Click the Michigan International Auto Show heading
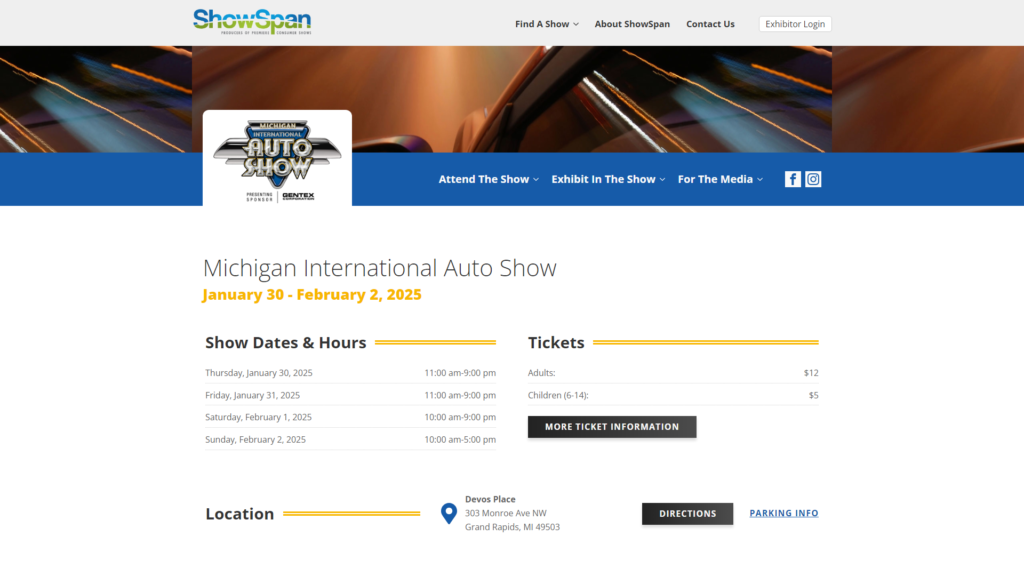This screenshot has width=1024, height=576. click(379, 268)
